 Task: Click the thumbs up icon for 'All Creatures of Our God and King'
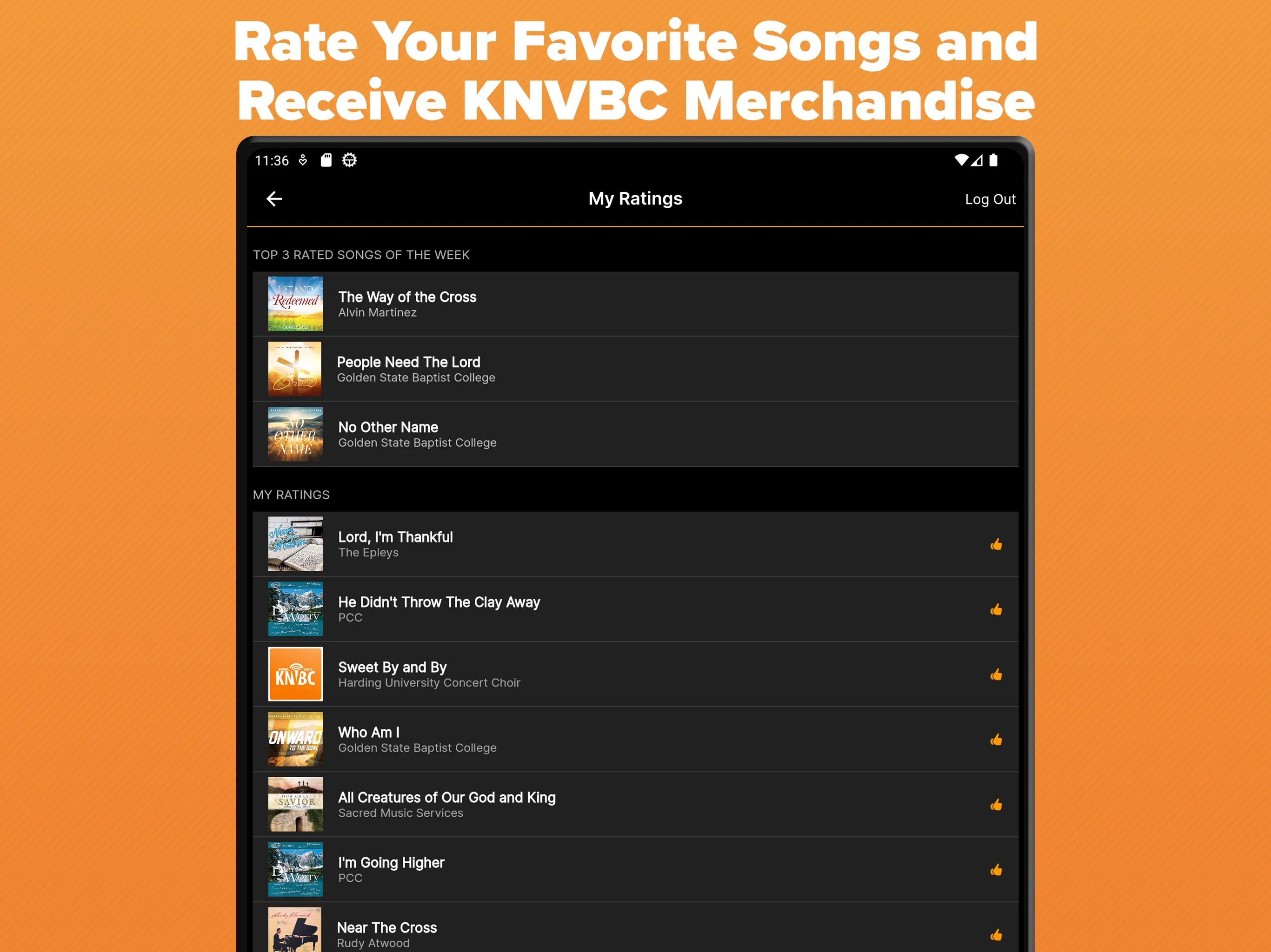pyautogui.click(x=996, y=804)
